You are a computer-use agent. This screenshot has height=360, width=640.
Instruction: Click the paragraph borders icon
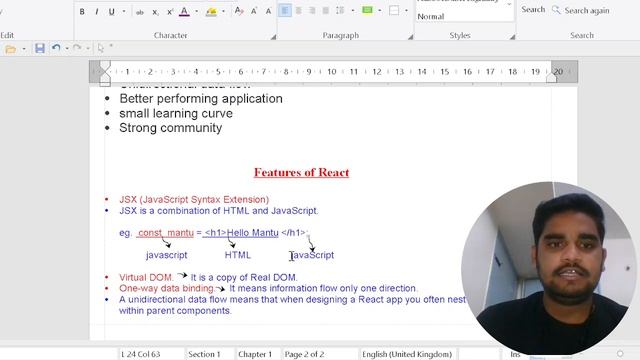tap(394, 10)
